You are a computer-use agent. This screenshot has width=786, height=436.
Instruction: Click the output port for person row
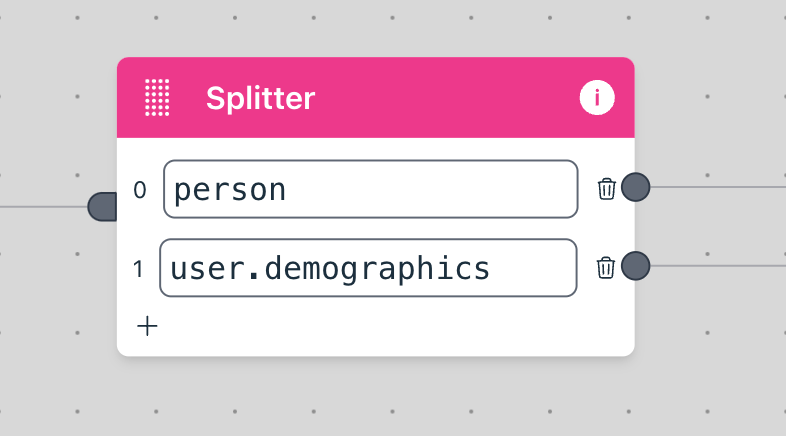click(x=636, y=187)
